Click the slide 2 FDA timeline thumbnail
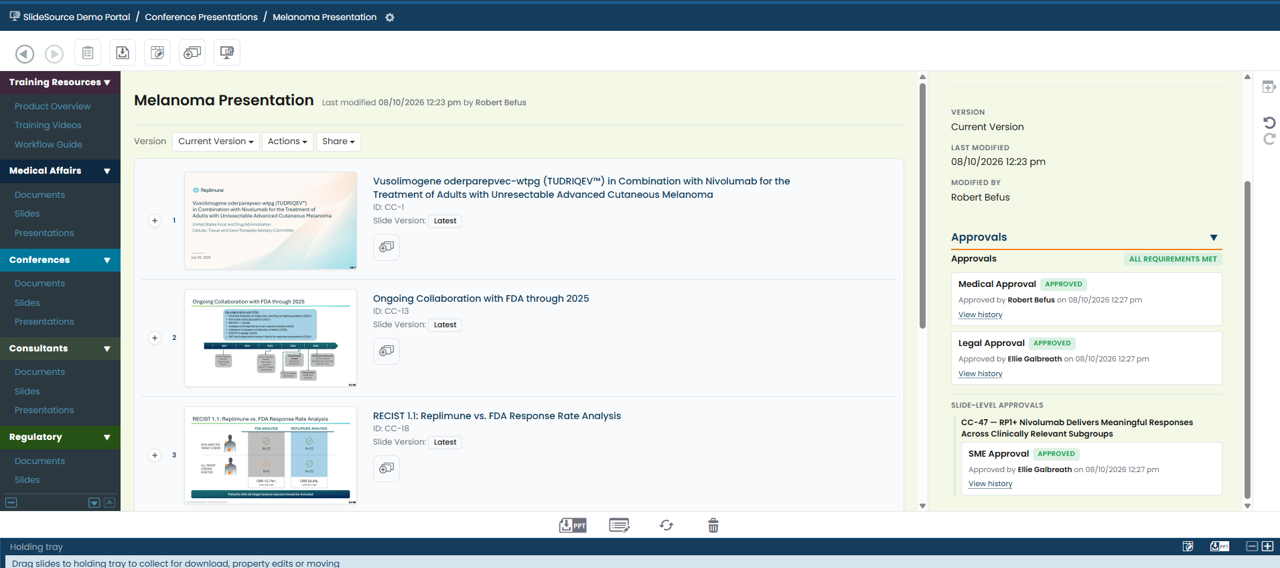 (x=271, y=338)
